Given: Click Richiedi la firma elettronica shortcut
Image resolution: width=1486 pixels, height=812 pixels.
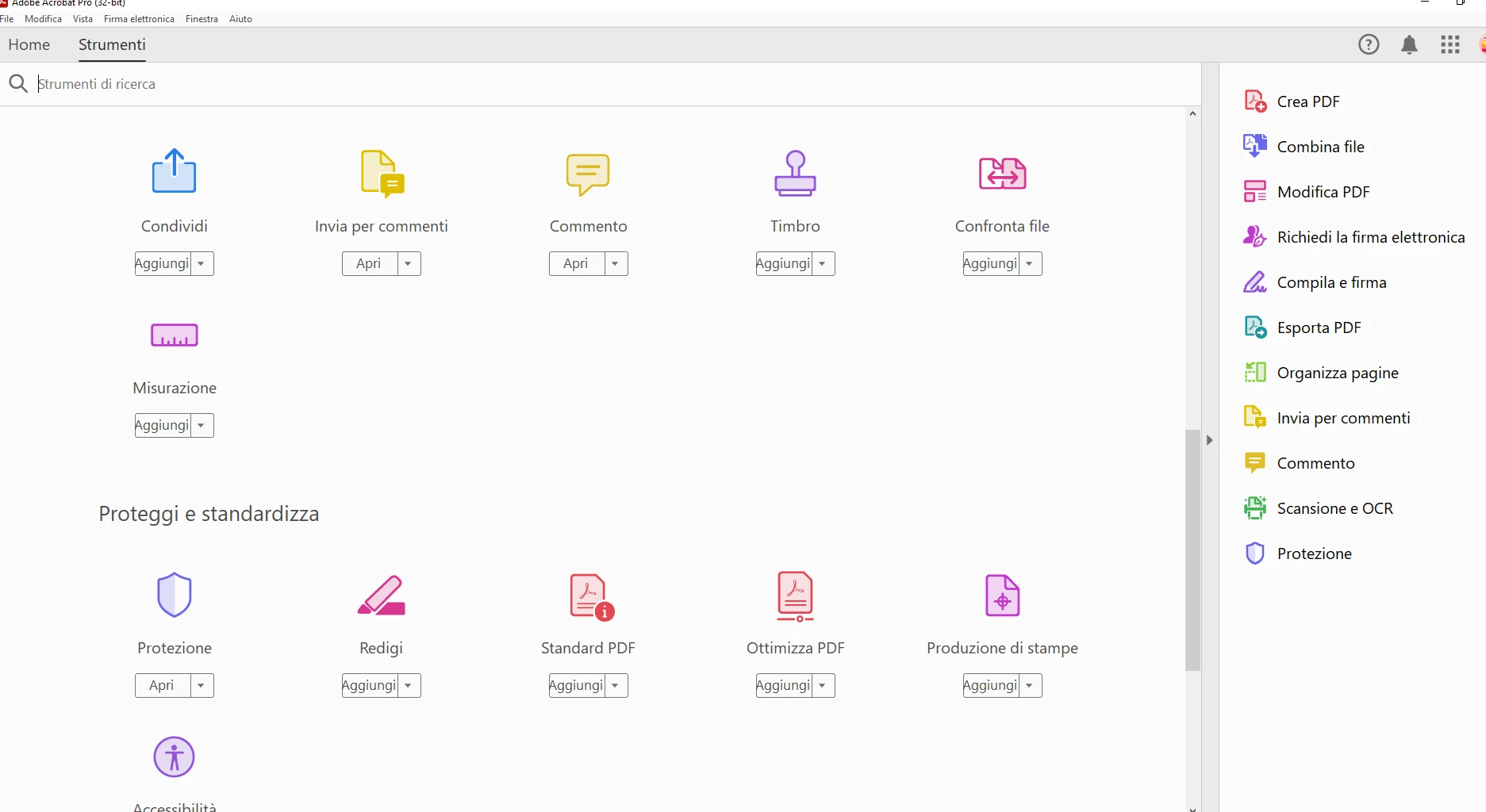Looking at the screenshot, I should 1354,237.
